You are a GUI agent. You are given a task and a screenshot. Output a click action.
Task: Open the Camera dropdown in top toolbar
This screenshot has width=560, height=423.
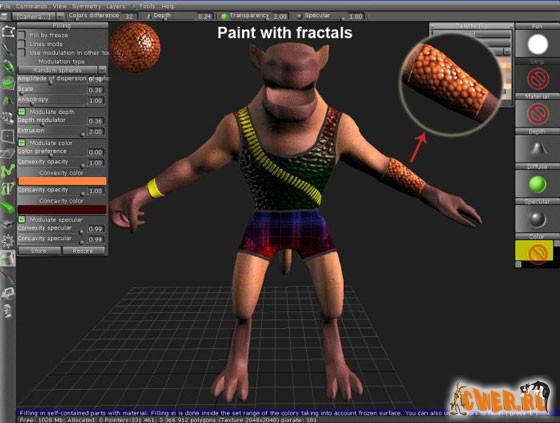[x=34, y=16]
